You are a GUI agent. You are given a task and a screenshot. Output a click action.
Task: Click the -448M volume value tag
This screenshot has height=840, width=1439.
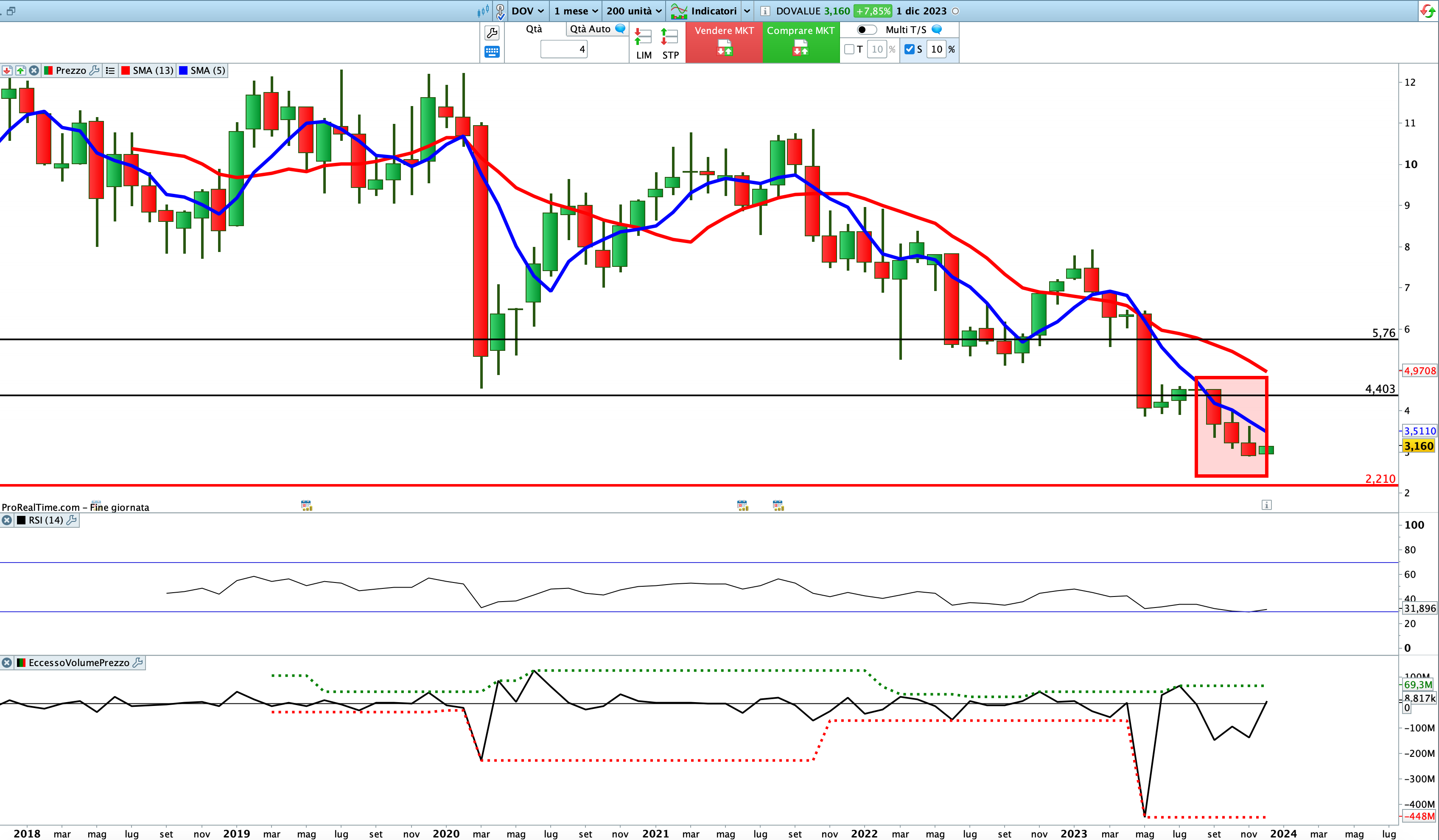pos(1419,817)
